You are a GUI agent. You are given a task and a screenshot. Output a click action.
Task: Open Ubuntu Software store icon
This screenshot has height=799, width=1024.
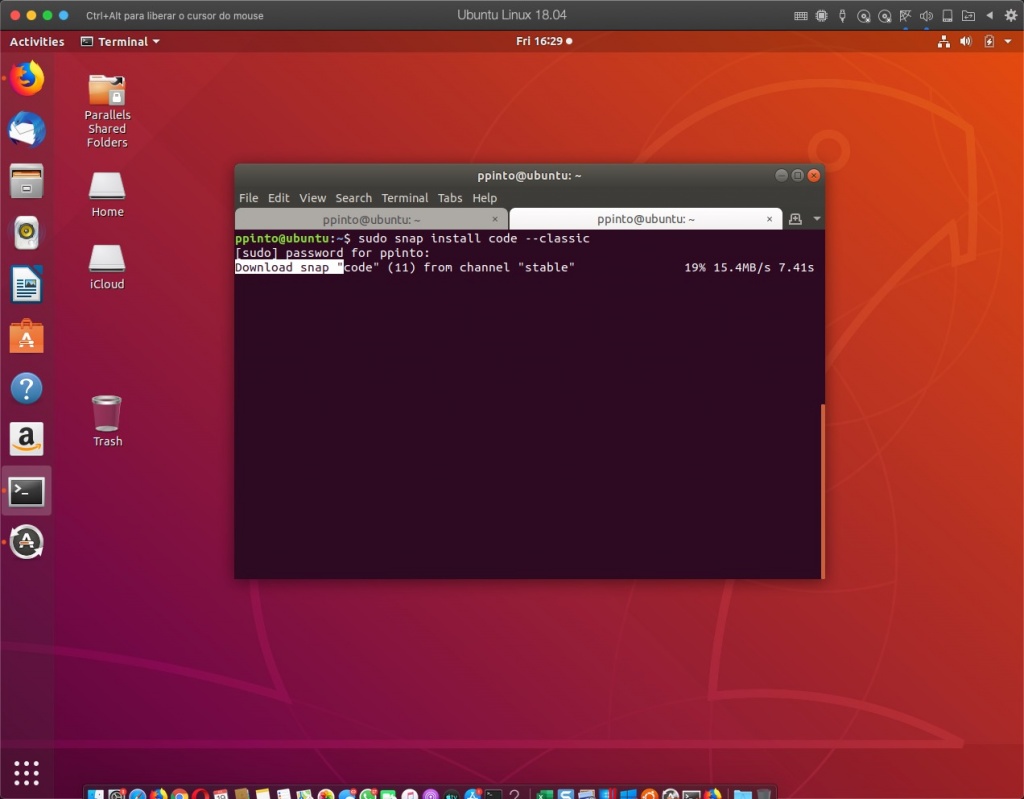[27, 336]
